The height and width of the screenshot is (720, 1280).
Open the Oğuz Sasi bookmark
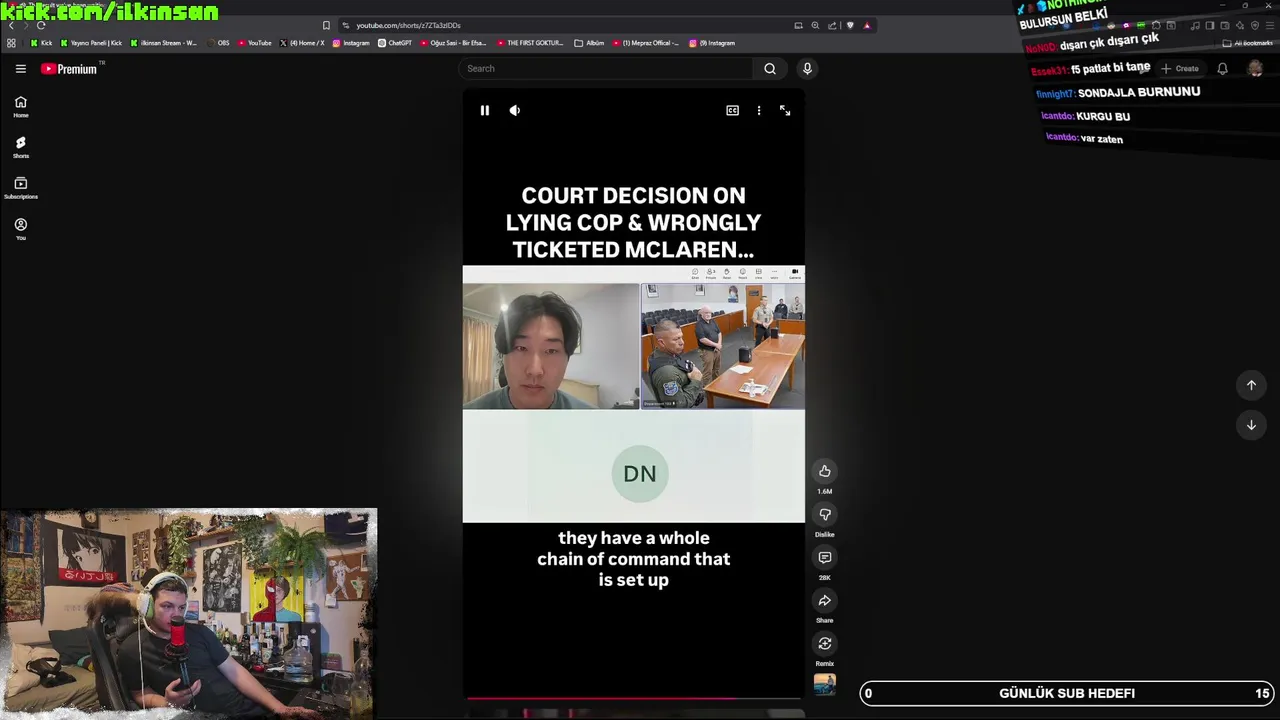(x=454, y=43)
